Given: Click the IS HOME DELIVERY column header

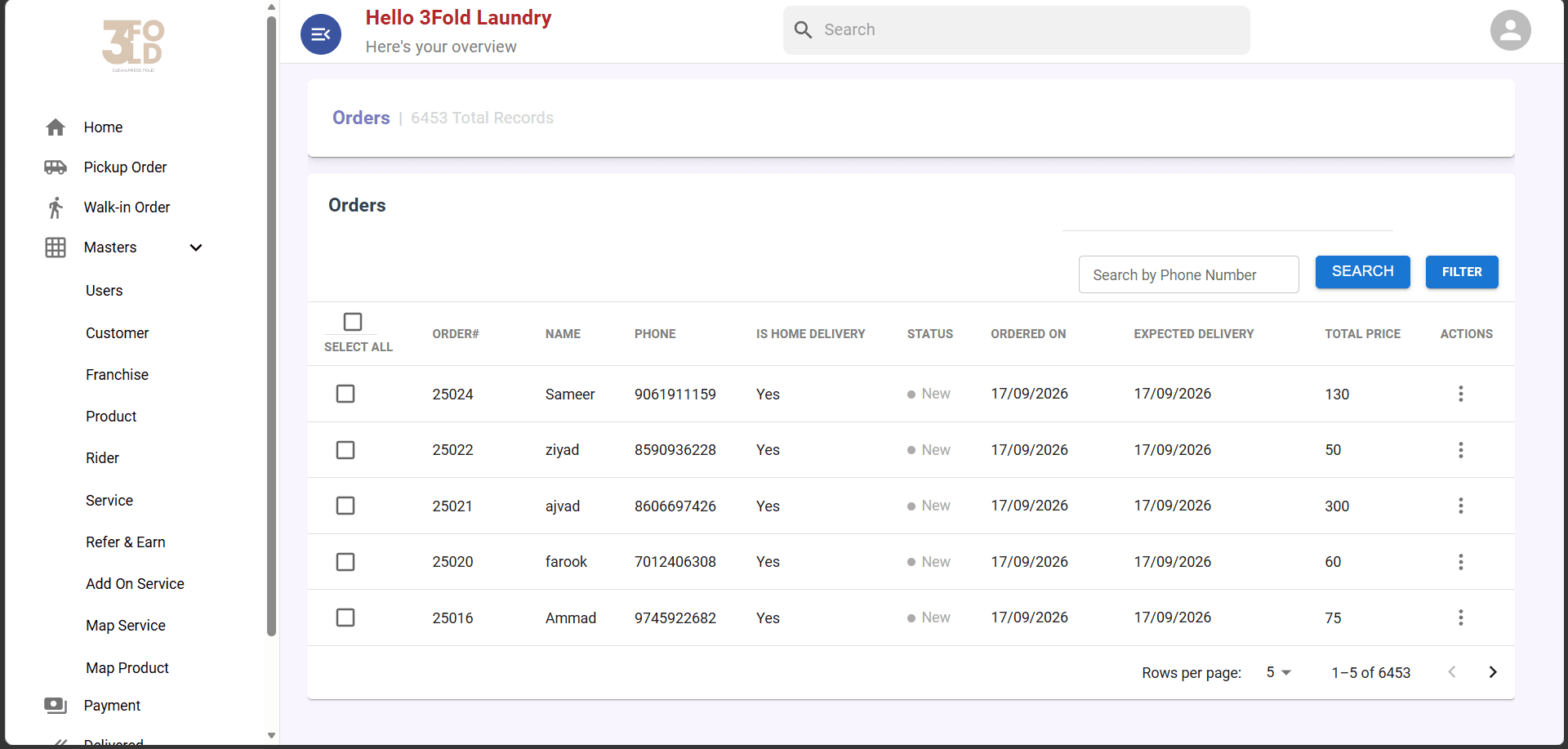Looking at the screenshot, I should click(810, 334).
